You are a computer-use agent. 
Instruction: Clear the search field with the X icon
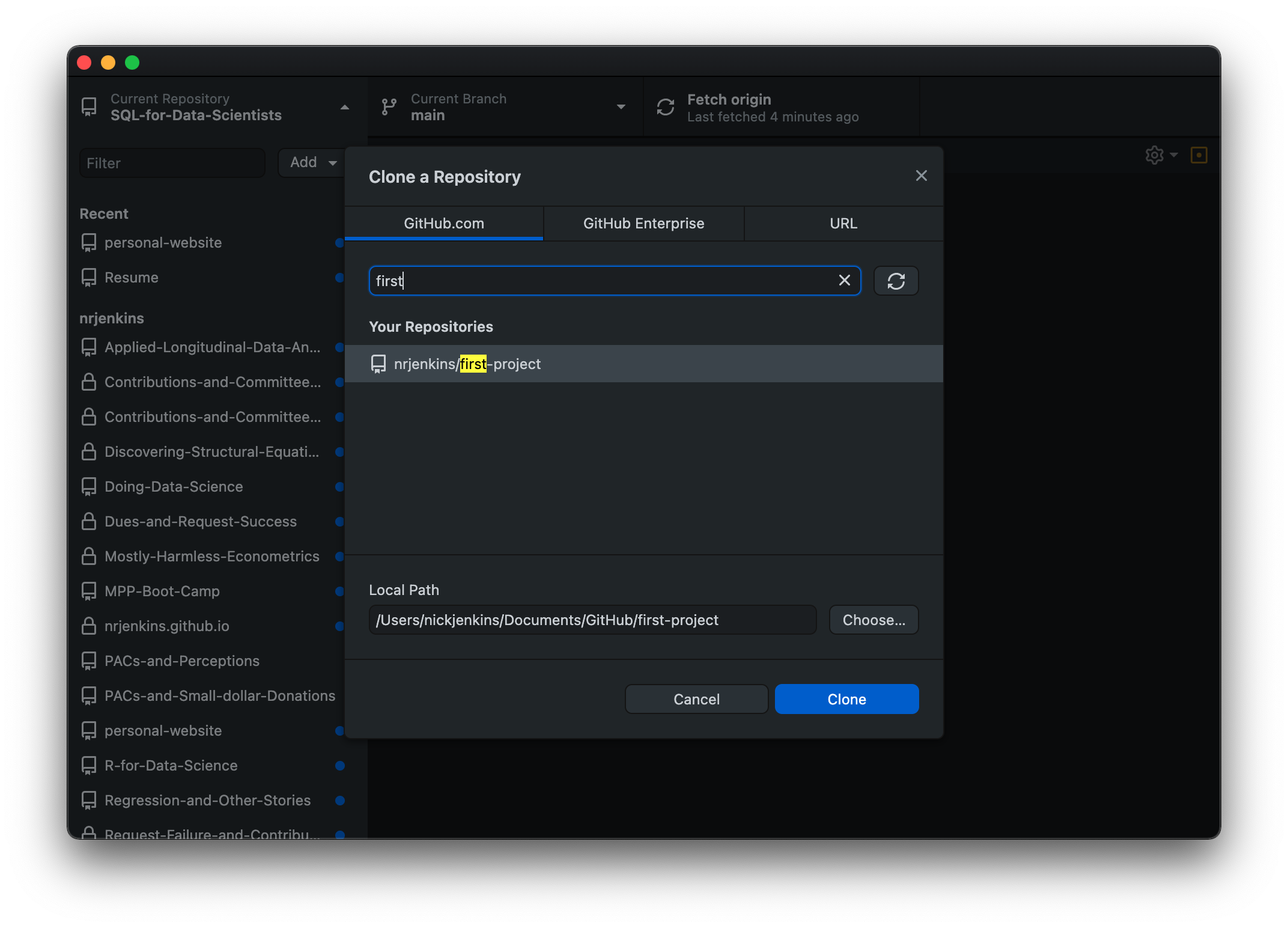click(x=844, y=280)
